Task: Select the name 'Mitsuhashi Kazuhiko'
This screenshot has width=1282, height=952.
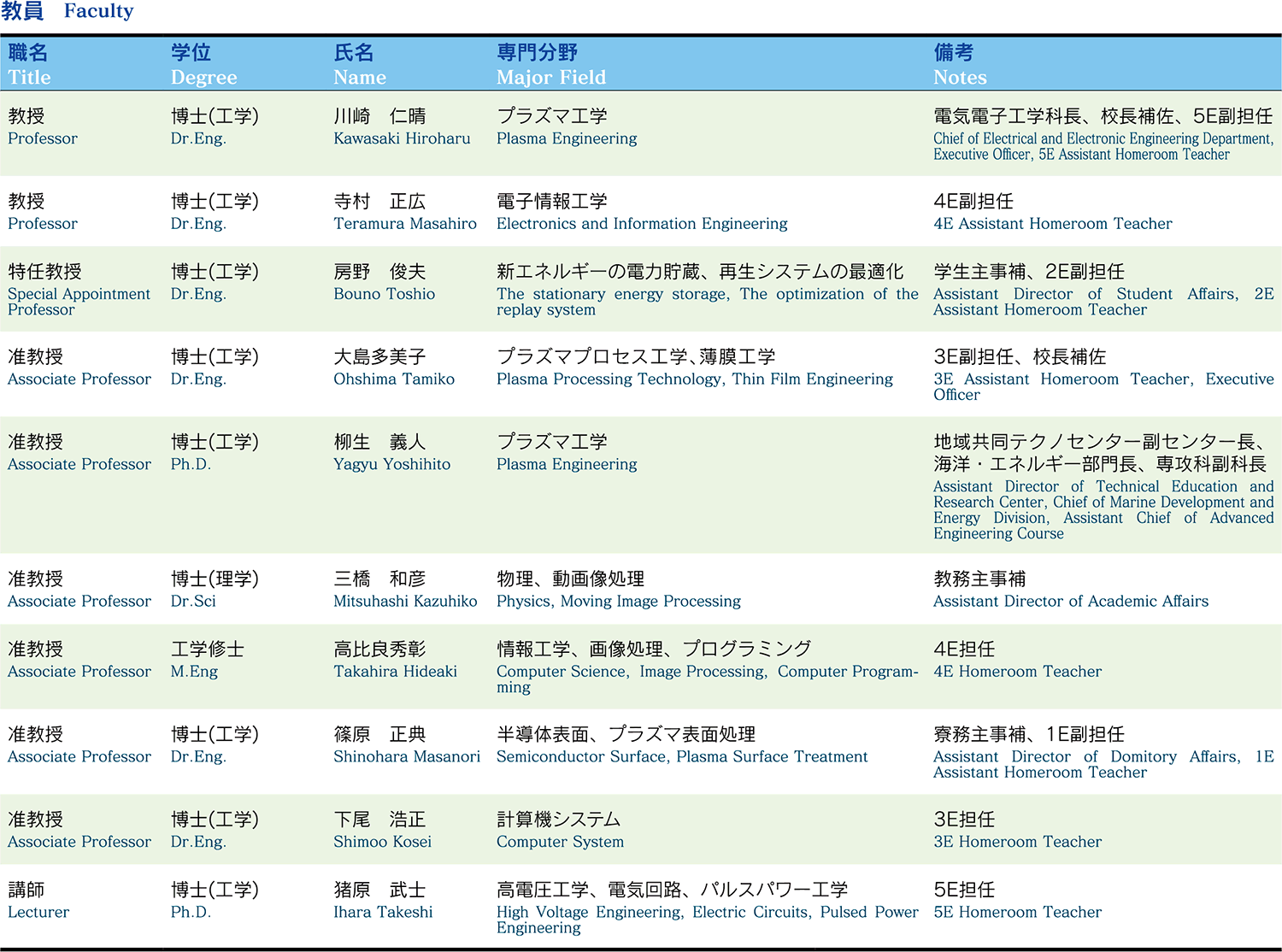Action: tap(405, 602)
